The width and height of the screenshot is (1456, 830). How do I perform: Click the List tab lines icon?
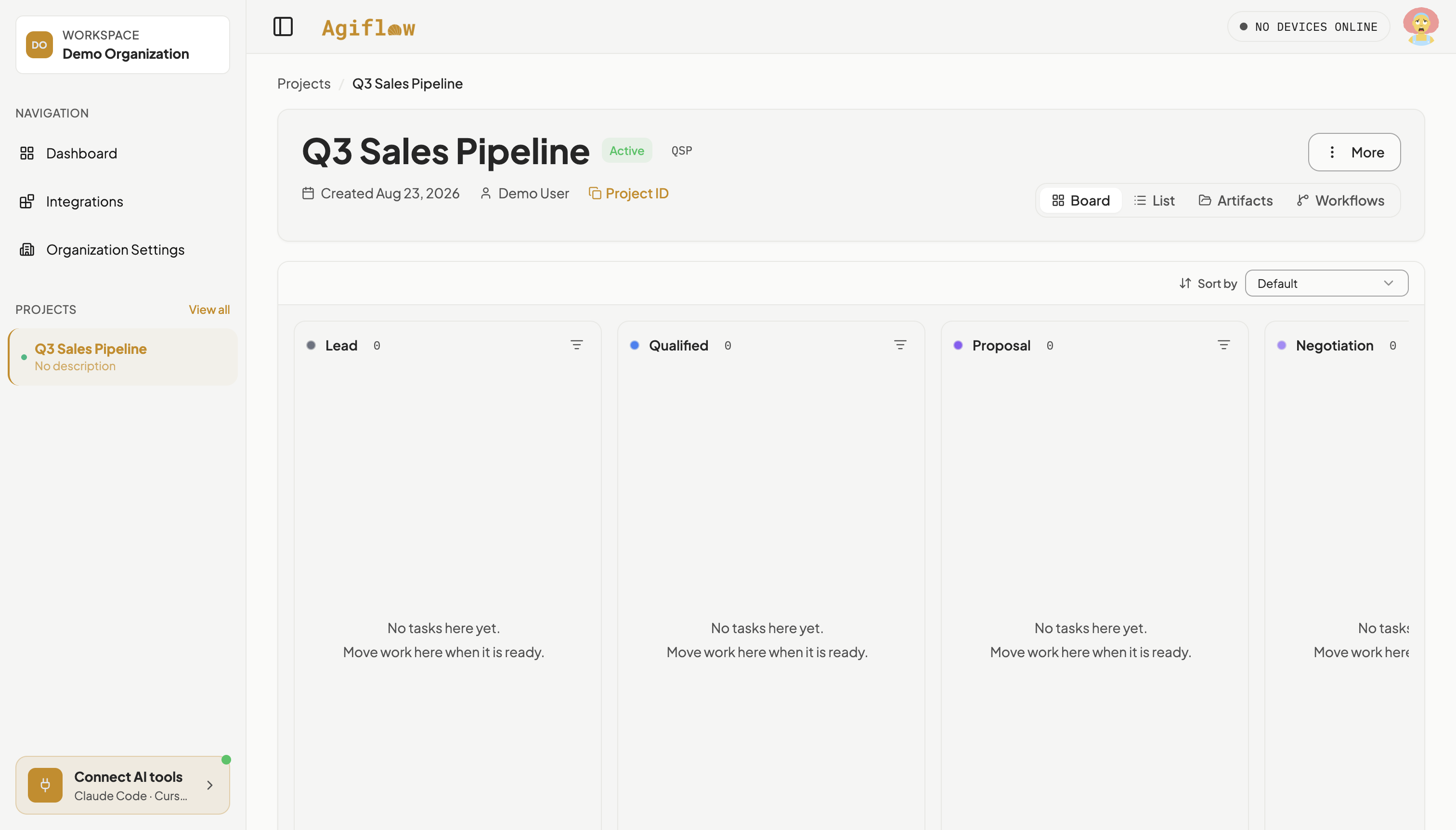pyautogui.click(x=1140, y=201)
